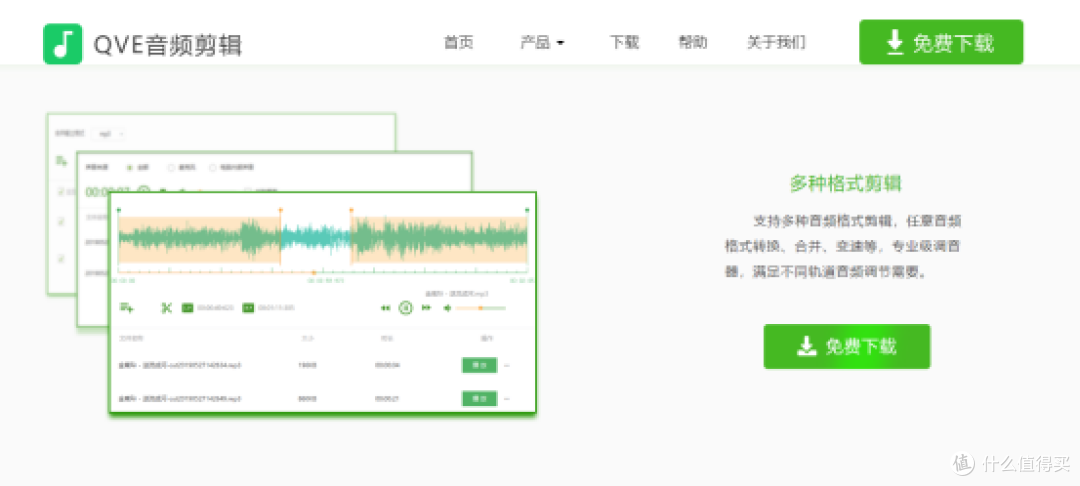
Task: Click the 免费下载 button below the description
Action: click(847, 346)
